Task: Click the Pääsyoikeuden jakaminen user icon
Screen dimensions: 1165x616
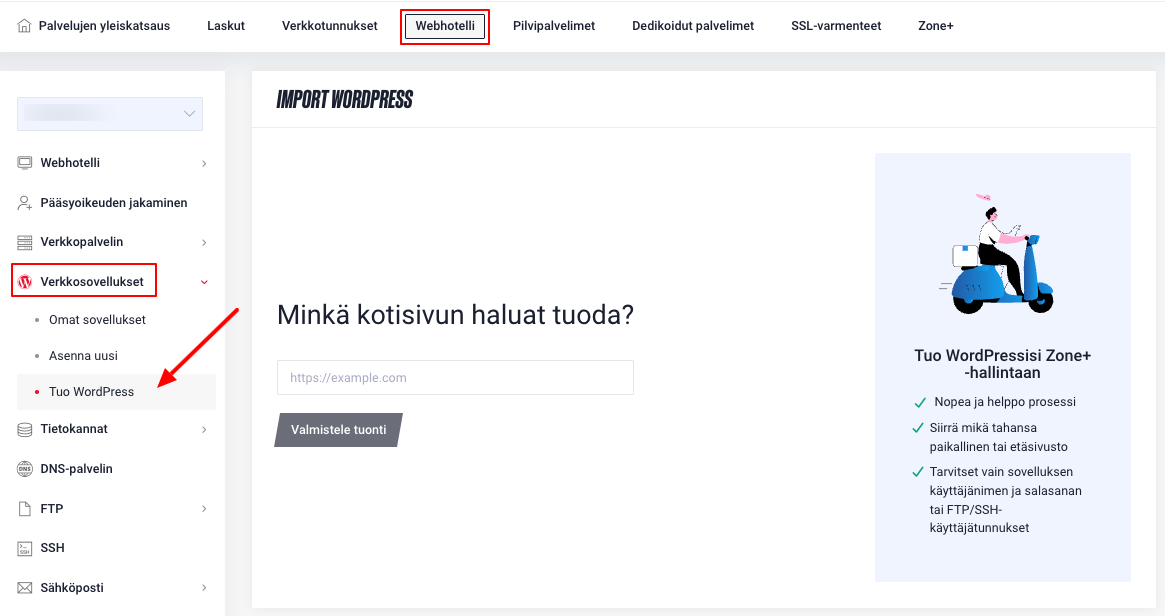Action: coord(25,203)
